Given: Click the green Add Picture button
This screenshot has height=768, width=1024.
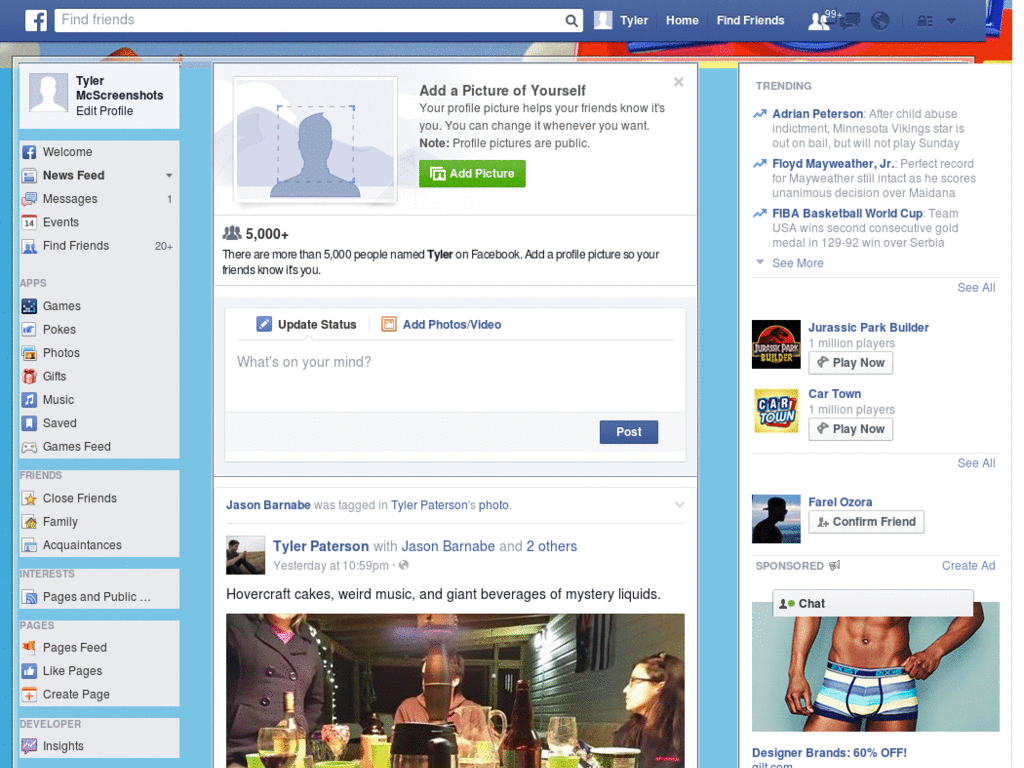Looking at the screenshot, I should click(x=472, y=174).
